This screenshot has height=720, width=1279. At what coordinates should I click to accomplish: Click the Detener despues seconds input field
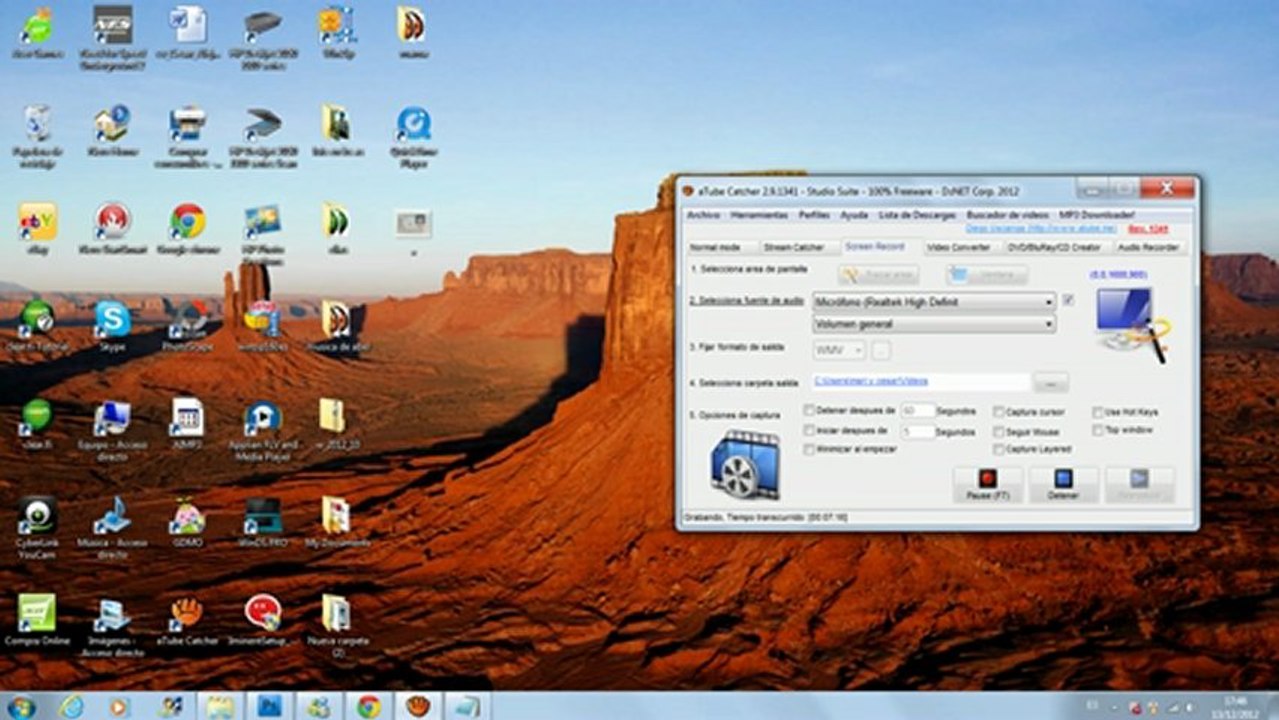(x=917, y=410)
